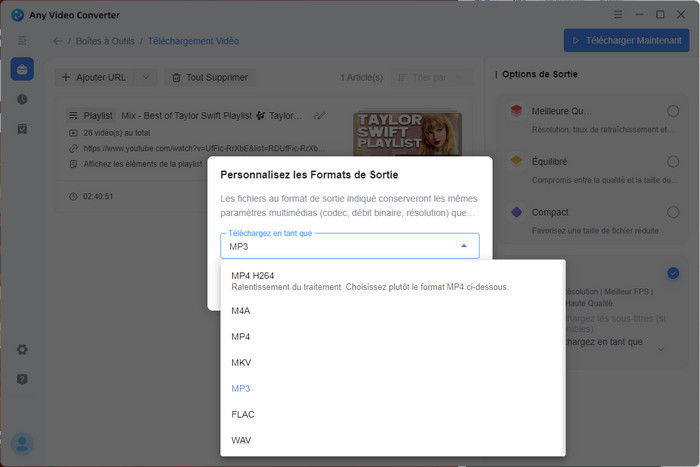Select FLAC output format
This screenshot has height=467, width=700.
click(393, 414)
